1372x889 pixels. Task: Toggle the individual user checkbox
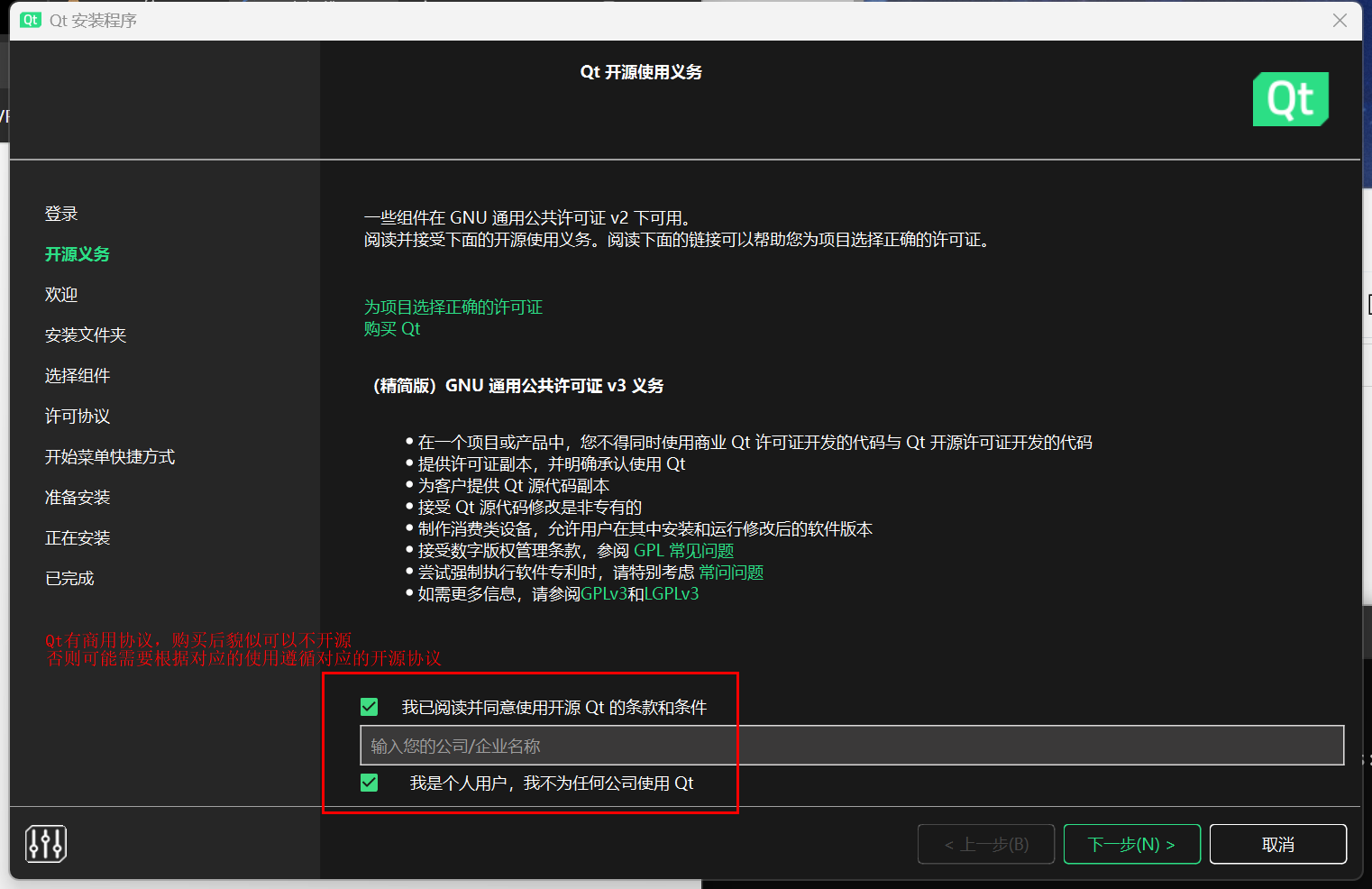[x=370, y=783]
